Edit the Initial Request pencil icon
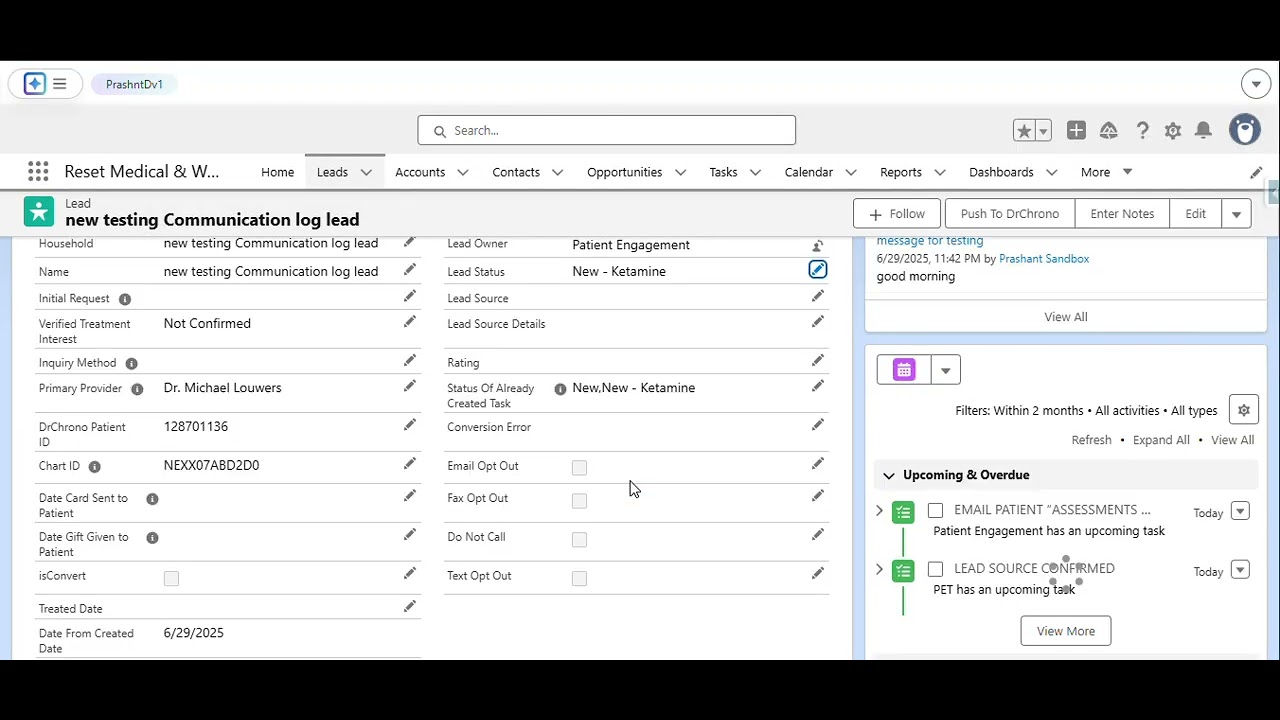Viewport: 1280px width, 720px height. (x=409, y=296)
